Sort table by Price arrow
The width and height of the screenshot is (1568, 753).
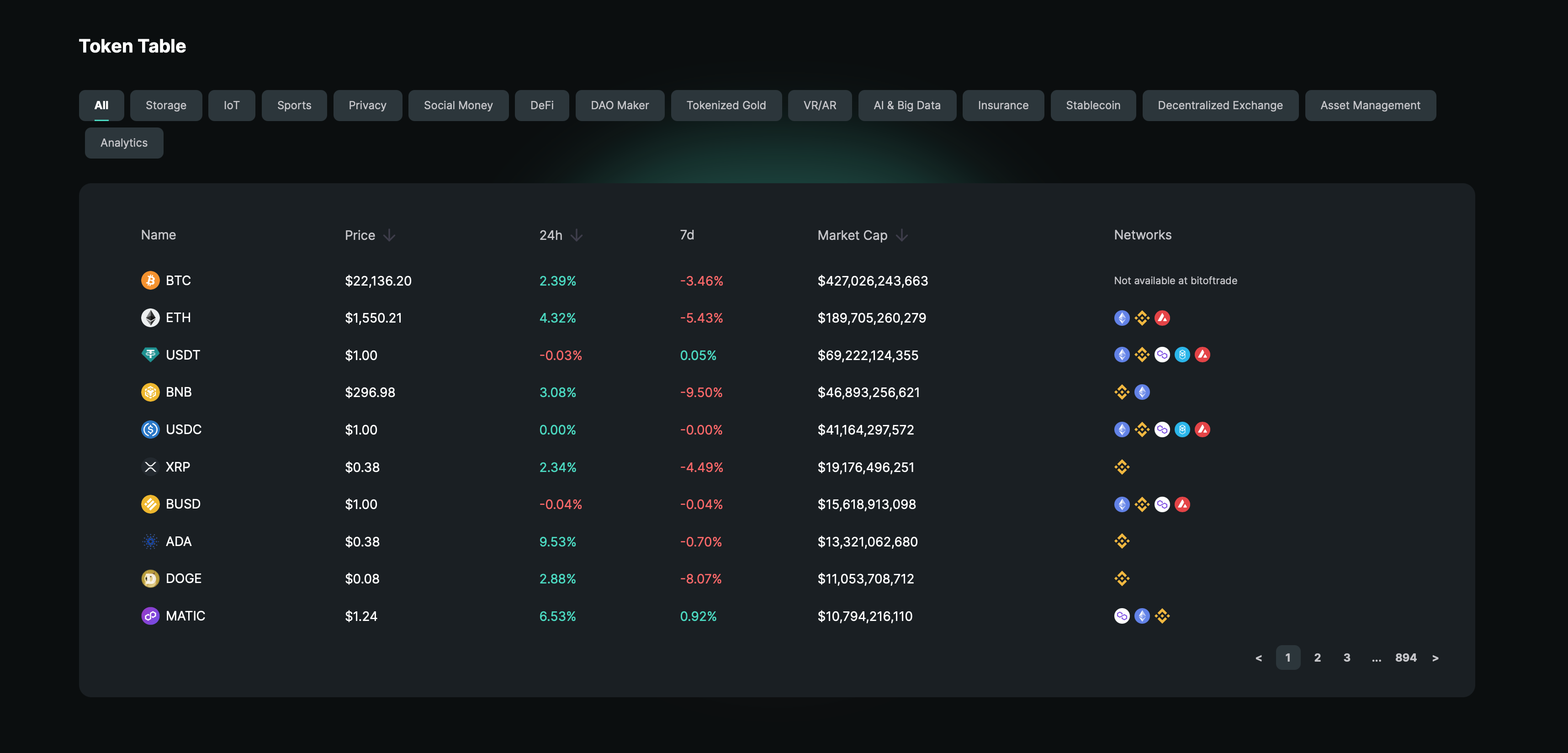(390, 236)
